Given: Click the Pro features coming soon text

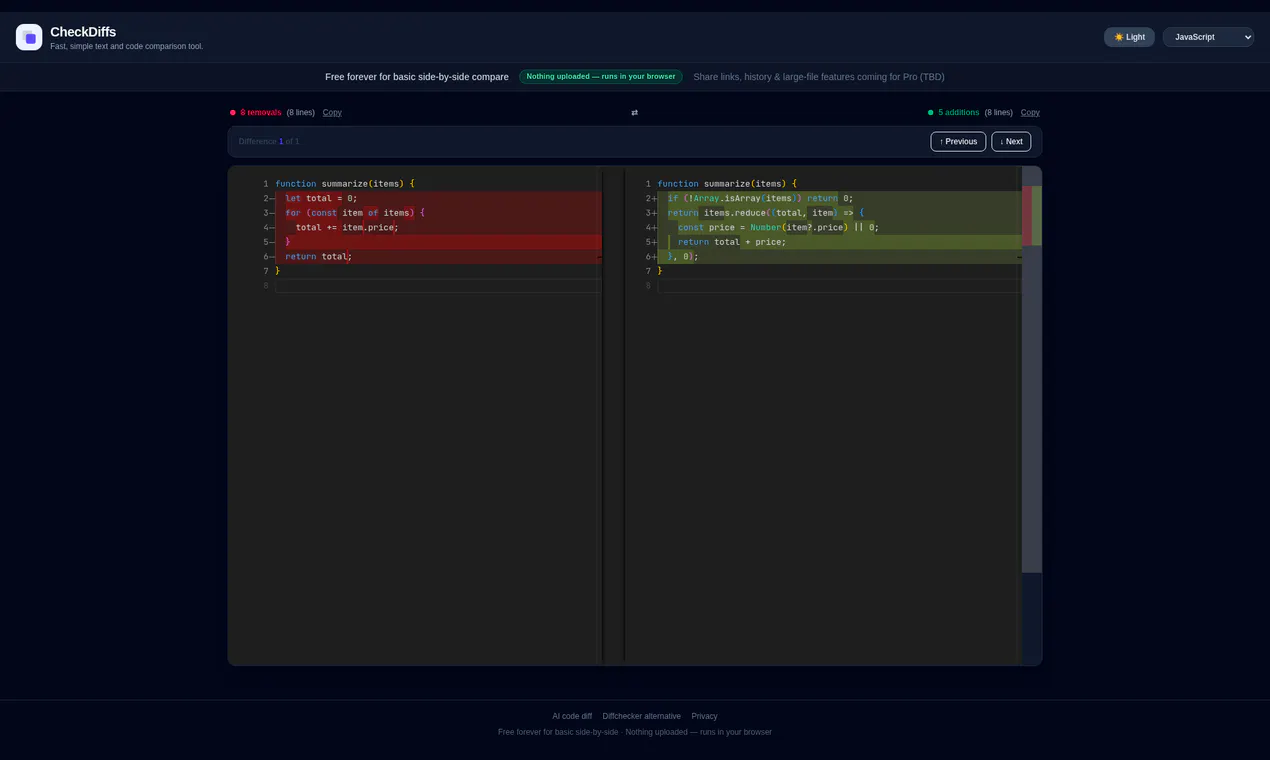Looking at the screenshot, I should (819, 77).
